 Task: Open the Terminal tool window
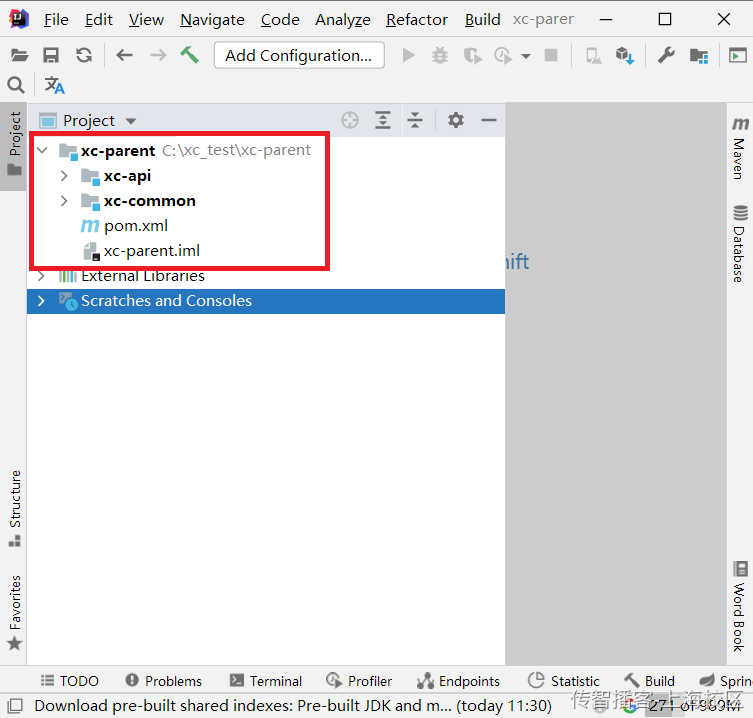[x=266, y=681]
